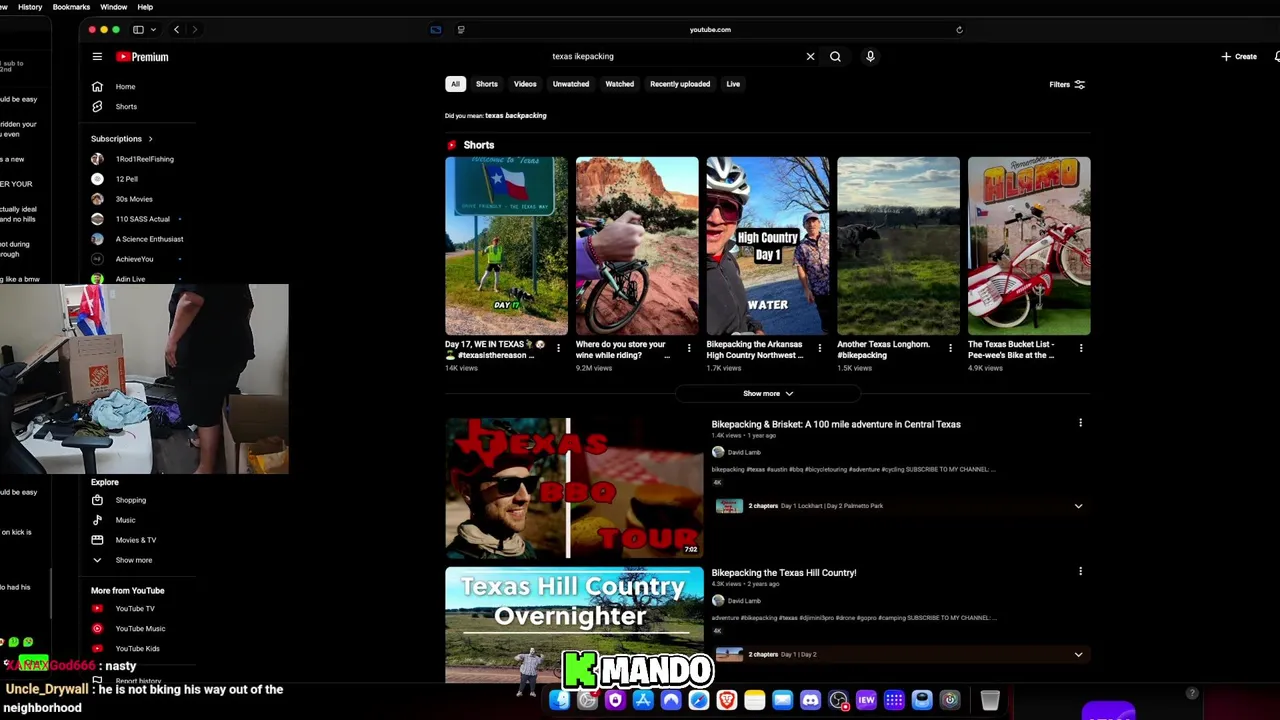Image resolution: width=1280 pixels, height=720 pixels.
Task: Open YouTube TV link
Action: (x=134, y=609)
